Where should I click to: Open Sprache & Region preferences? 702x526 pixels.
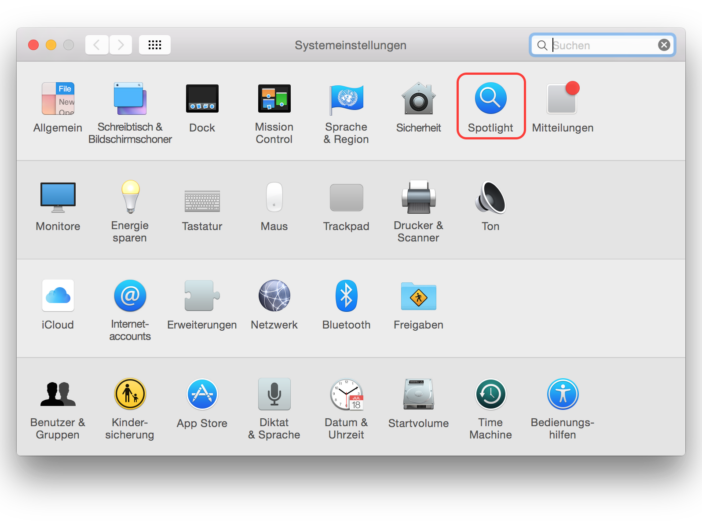[x=346, y=113]
